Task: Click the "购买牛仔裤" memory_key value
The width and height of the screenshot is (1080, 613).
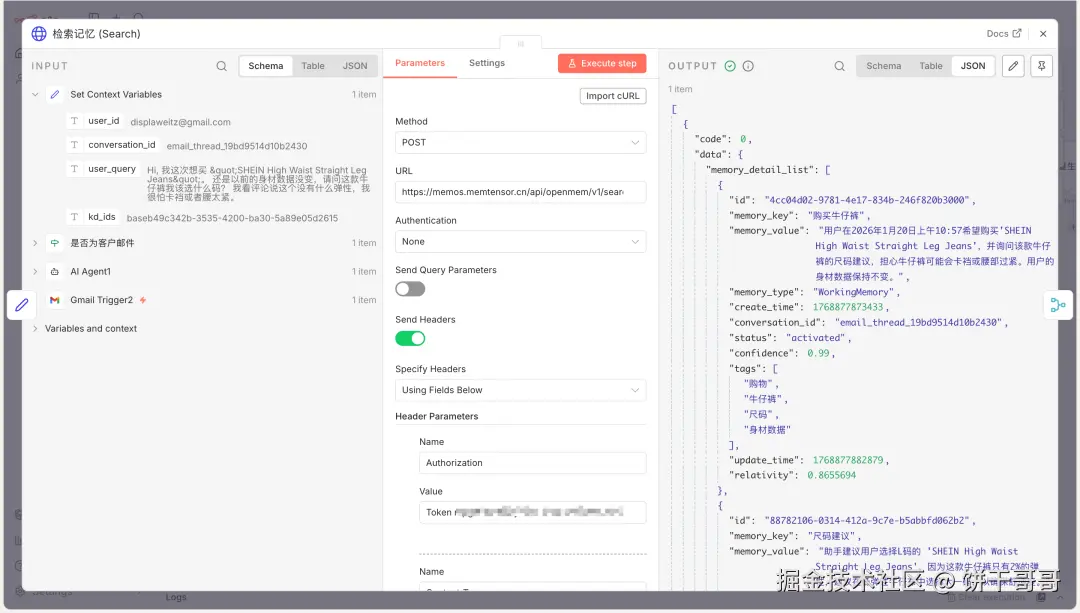Action: (835, 216)
